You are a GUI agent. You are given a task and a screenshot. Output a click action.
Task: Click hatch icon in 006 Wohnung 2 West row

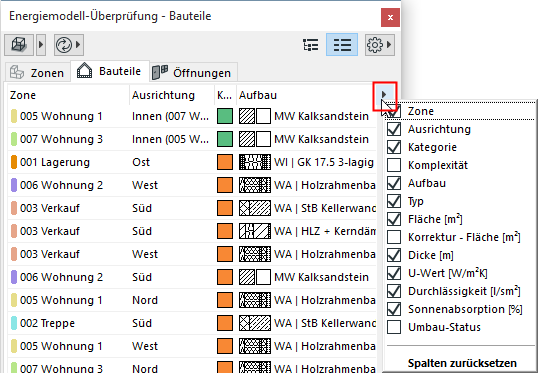255,185
